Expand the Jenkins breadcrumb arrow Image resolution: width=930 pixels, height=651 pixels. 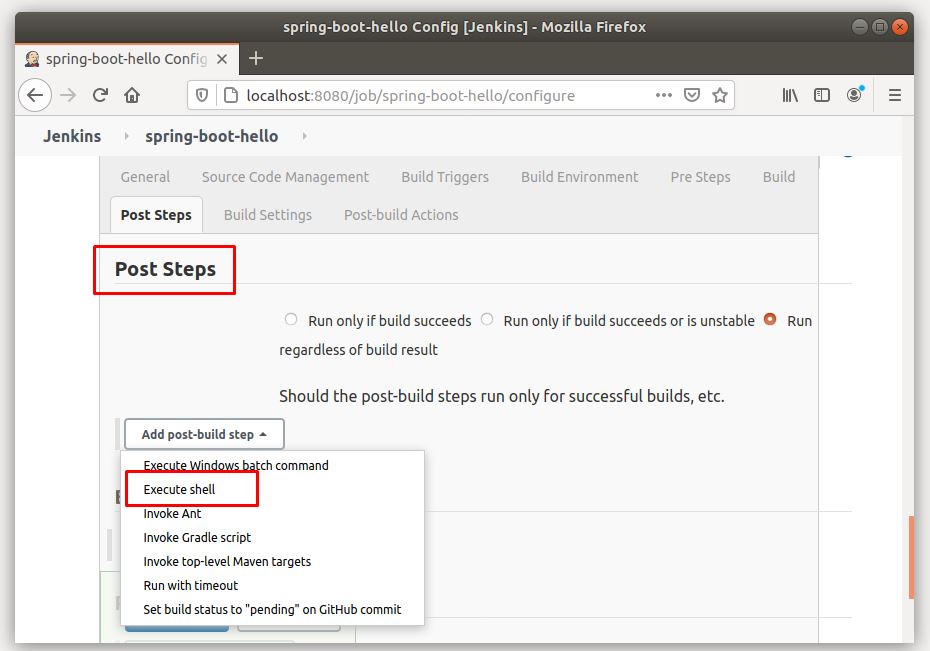pos(126,136)
